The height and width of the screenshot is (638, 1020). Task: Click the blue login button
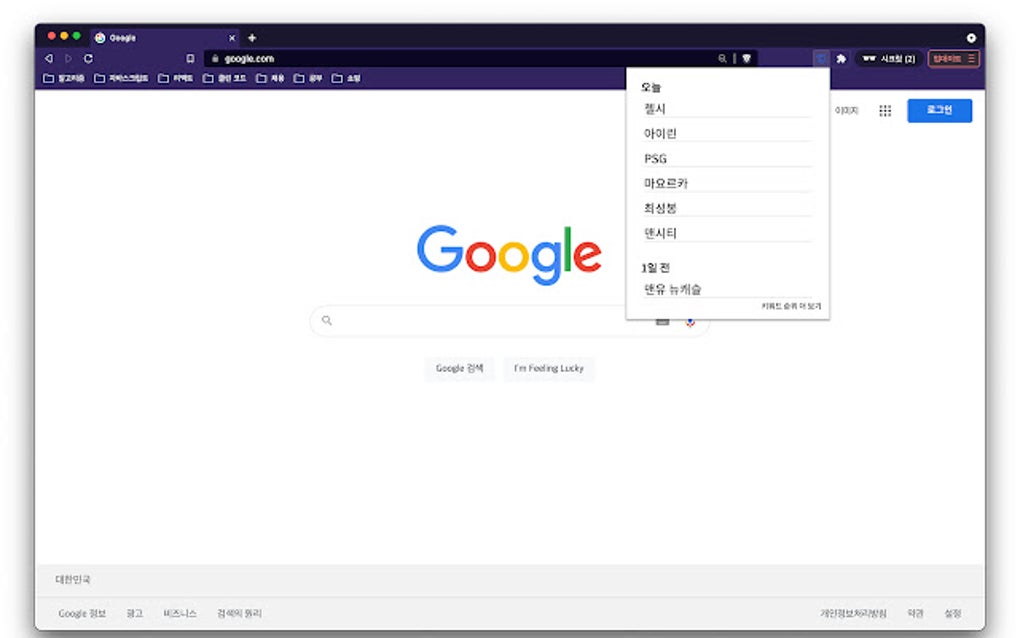pos(939,111)
